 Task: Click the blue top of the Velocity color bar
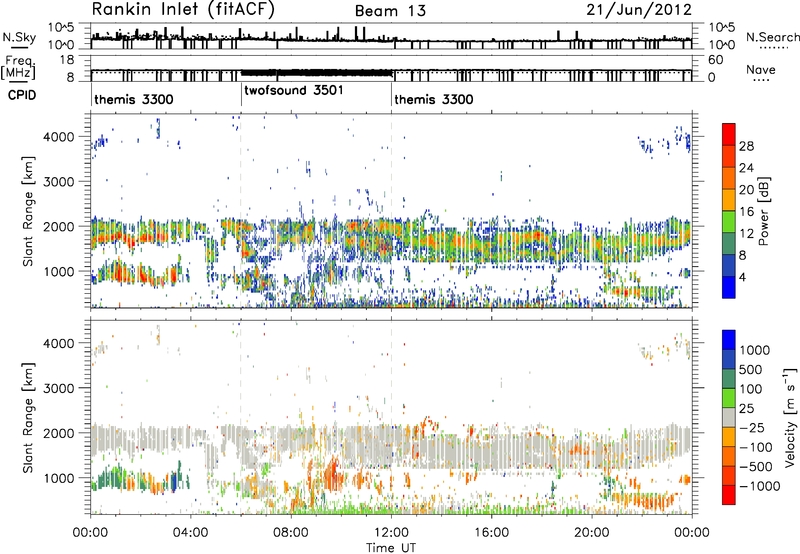(x=729, y=340)
